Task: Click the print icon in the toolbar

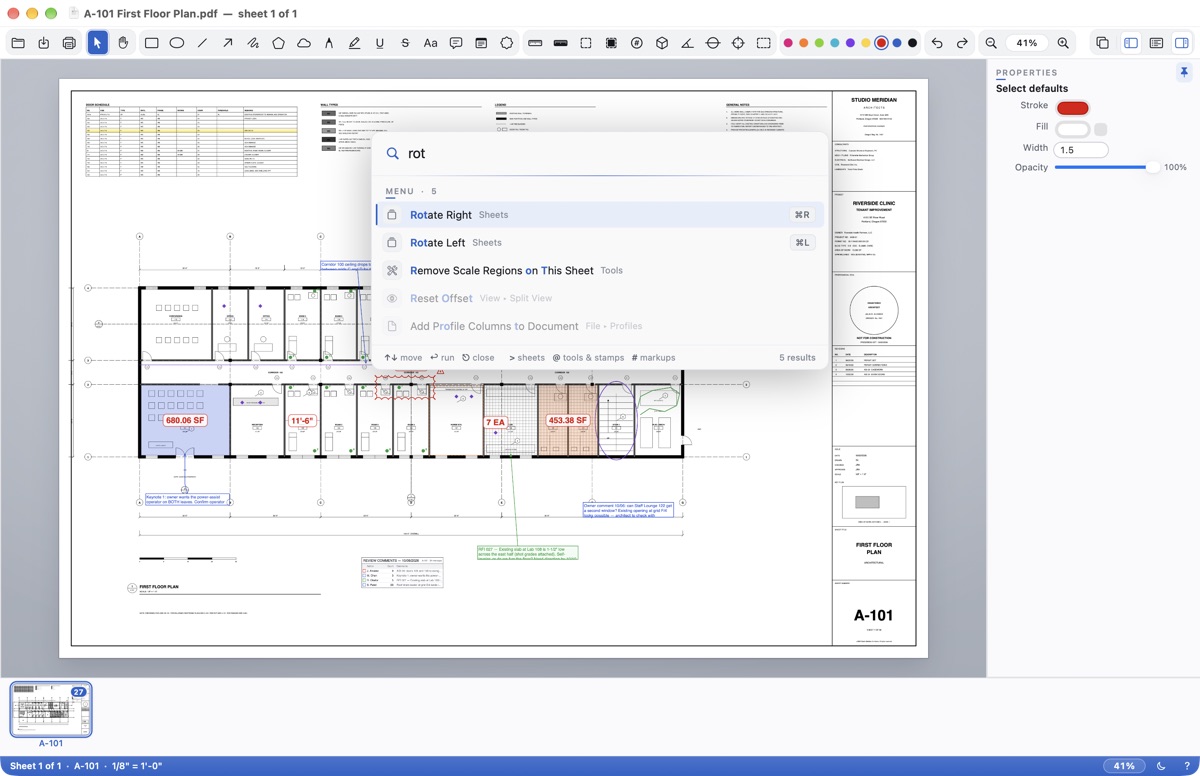Action: point(69,43)
